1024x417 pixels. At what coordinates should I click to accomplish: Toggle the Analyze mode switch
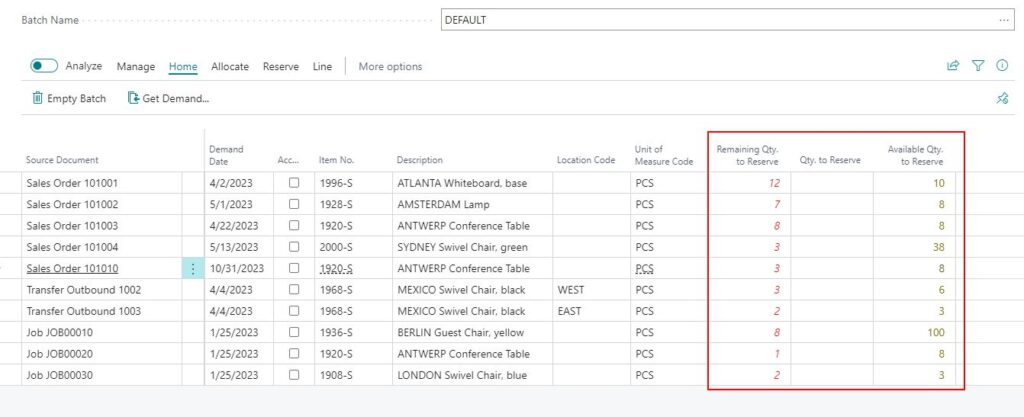tap(44, 66)
